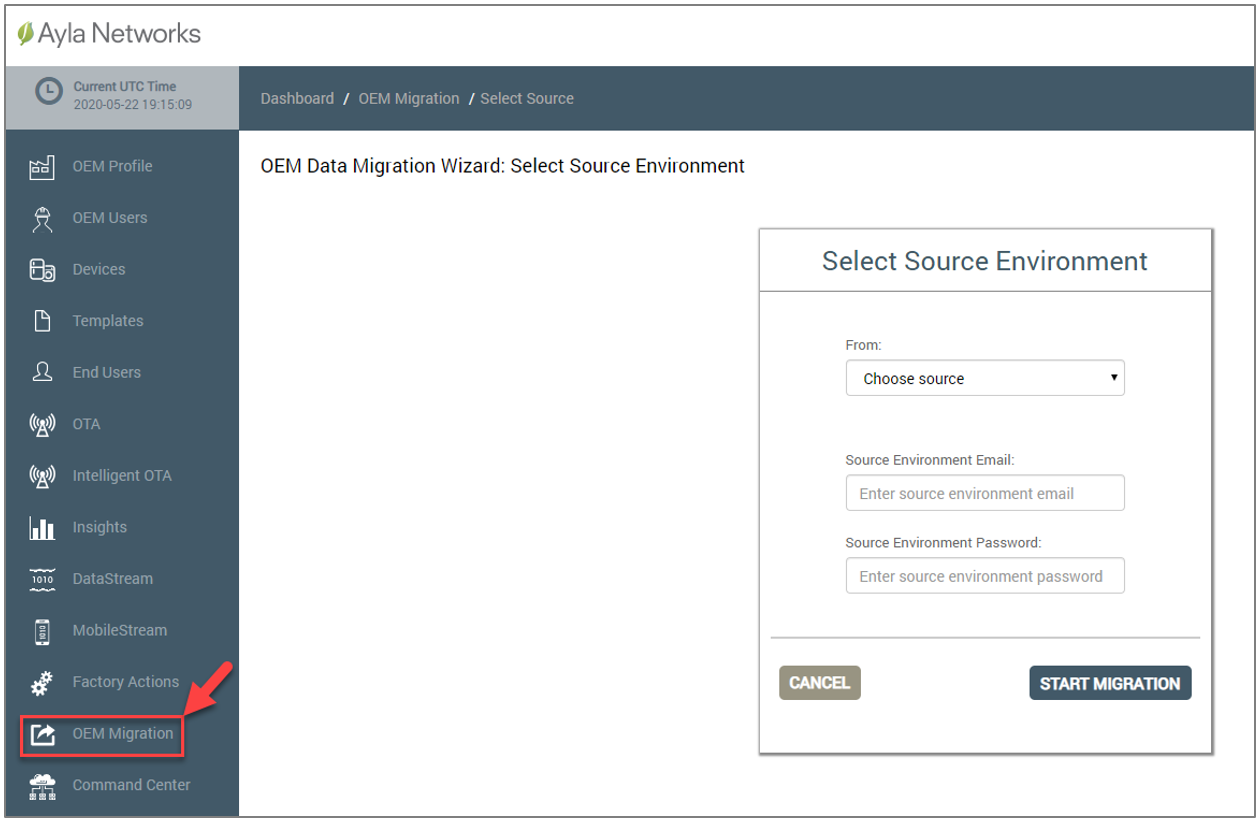Viewport: 1260px width, 823px height.
Task: Open Insights menu label
Action: click(100, 527)
